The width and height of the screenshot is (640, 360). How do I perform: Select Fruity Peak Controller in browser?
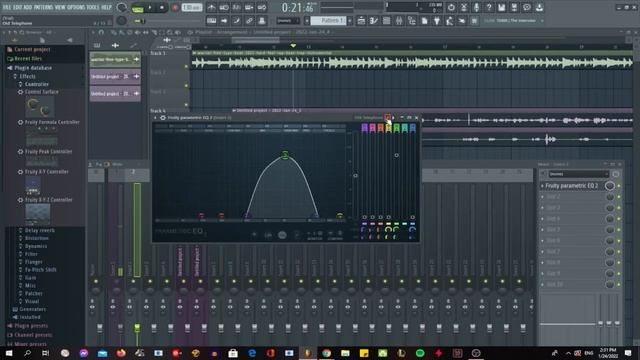point(48,151)
